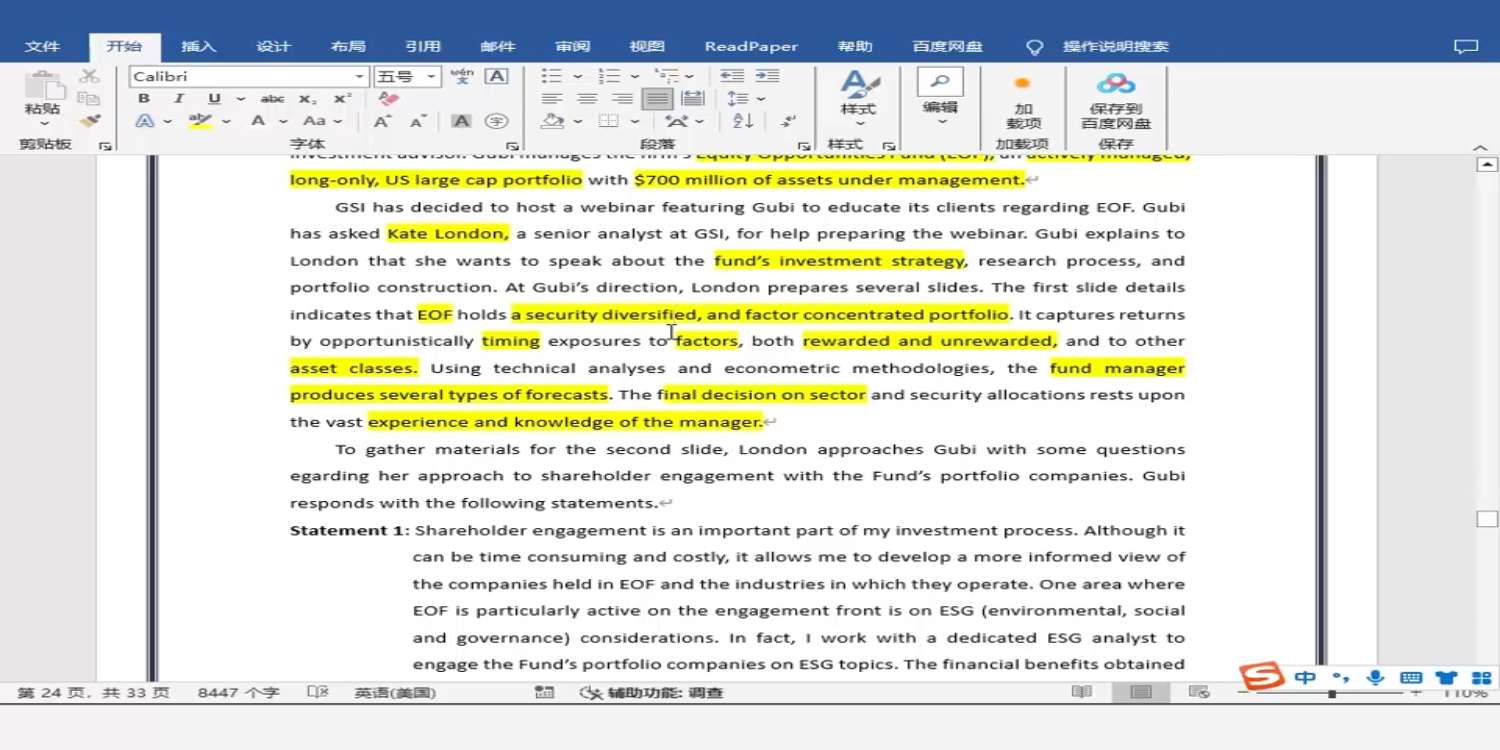The width and height of the screenshot is (1500, 750).
Task: Toggle Italic formatting
Action: 179,99
